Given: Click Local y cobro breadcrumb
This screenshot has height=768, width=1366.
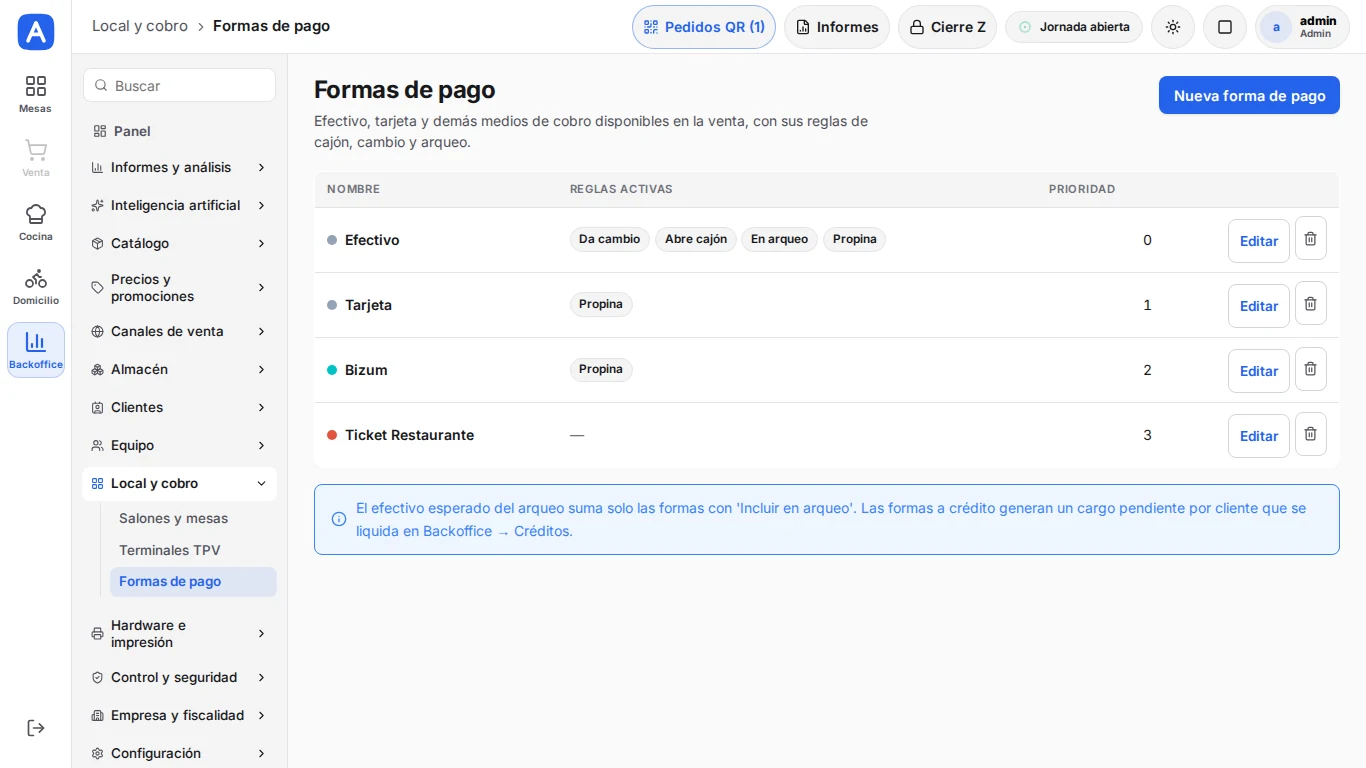Looking at the screenshot, I should pyautogui.click(x=140, y=26).
